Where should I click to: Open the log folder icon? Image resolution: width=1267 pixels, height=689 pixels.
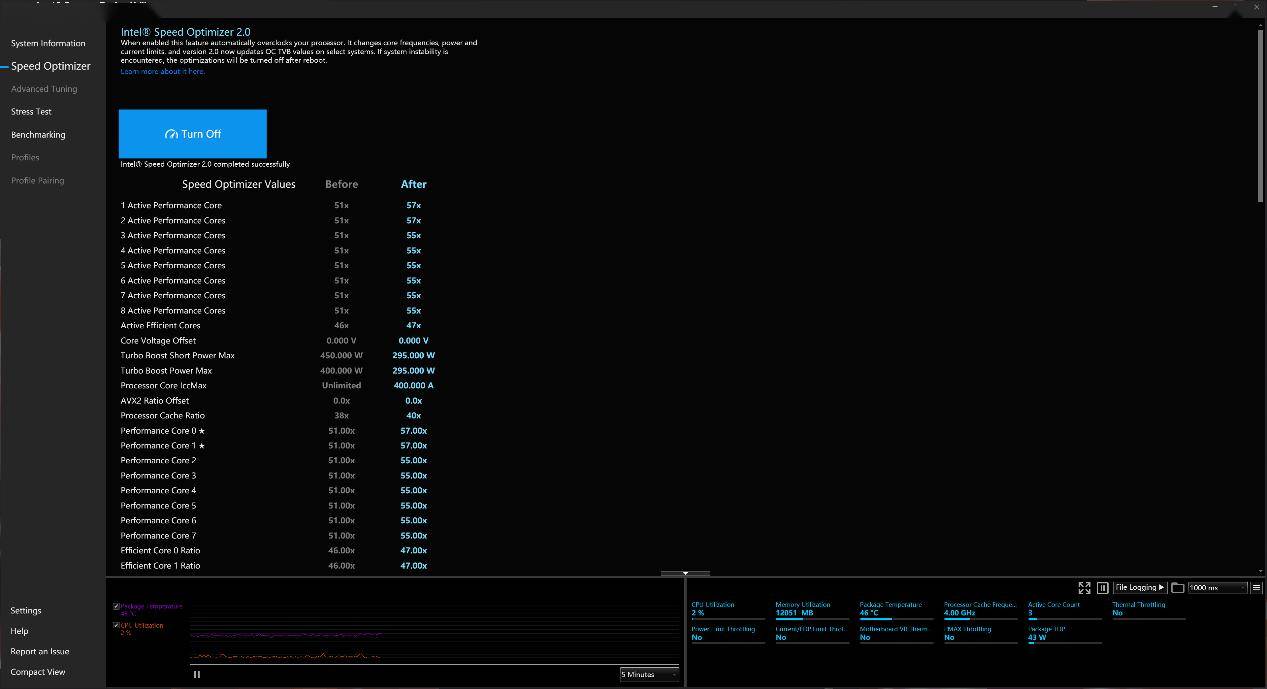[1177, 588]
